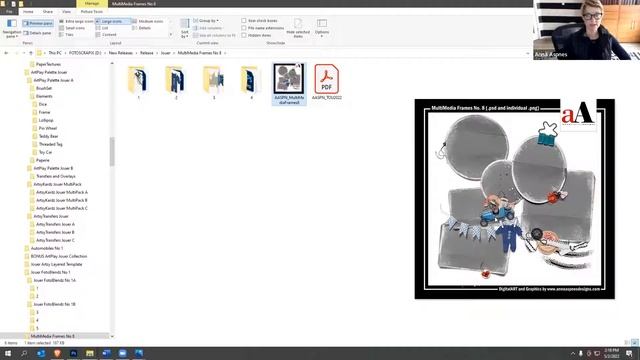This screenshot has height=360, width=640.
Task: Open the Windows Start menu
Action: coord(8,353)
